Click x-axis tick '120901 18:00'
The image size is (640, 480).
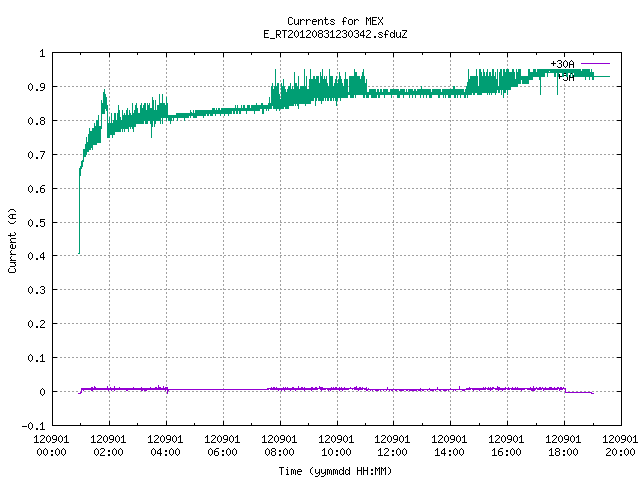tap(563, 446)
